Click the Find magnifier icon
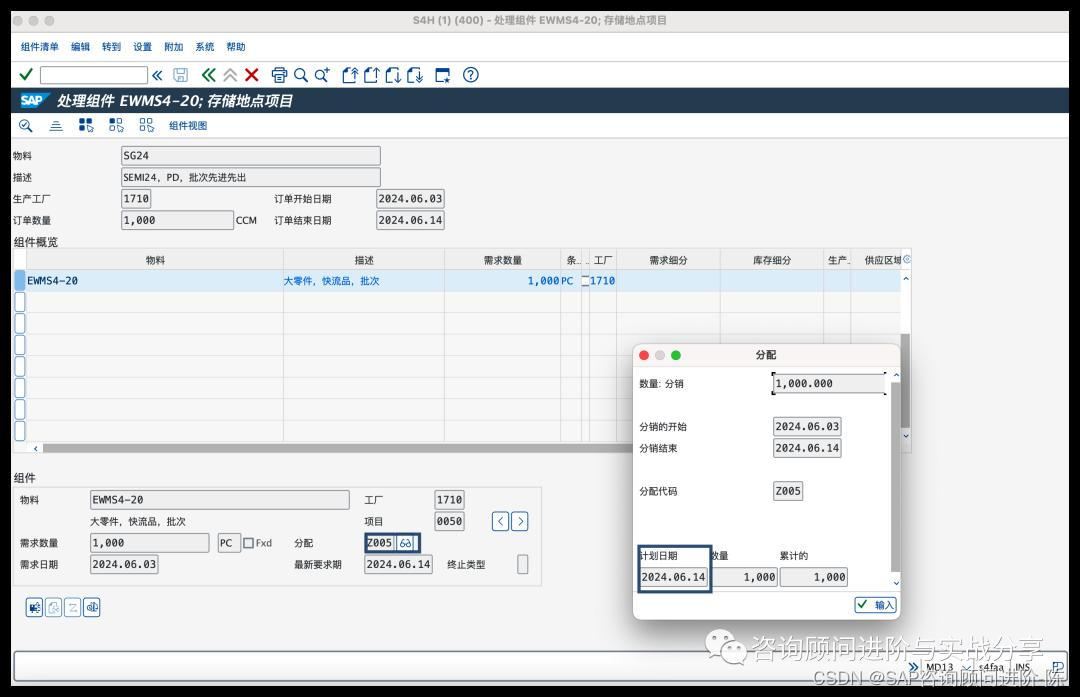This screenshot has height=697, width=1080. click(300, 75)
